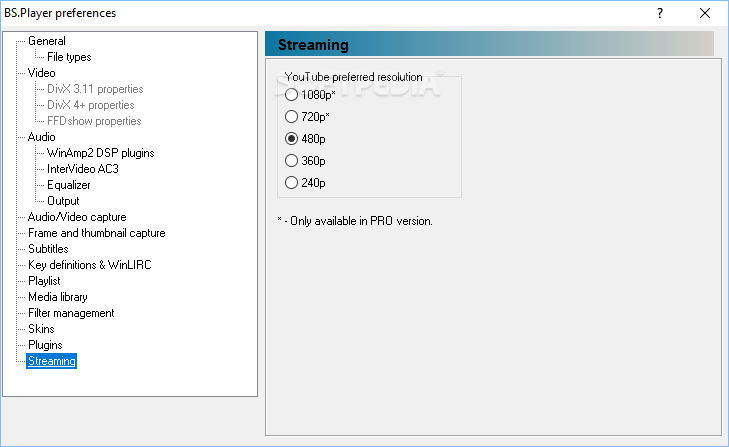Choose the 240p resolution option
The height and width of the screenshot is (447, 729).
click(292, 183)
